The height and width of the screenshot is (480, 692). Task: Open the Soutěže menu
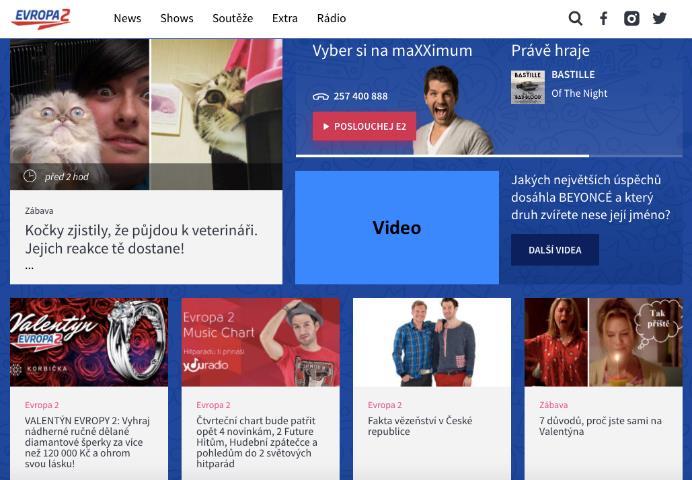pos(233,18)
